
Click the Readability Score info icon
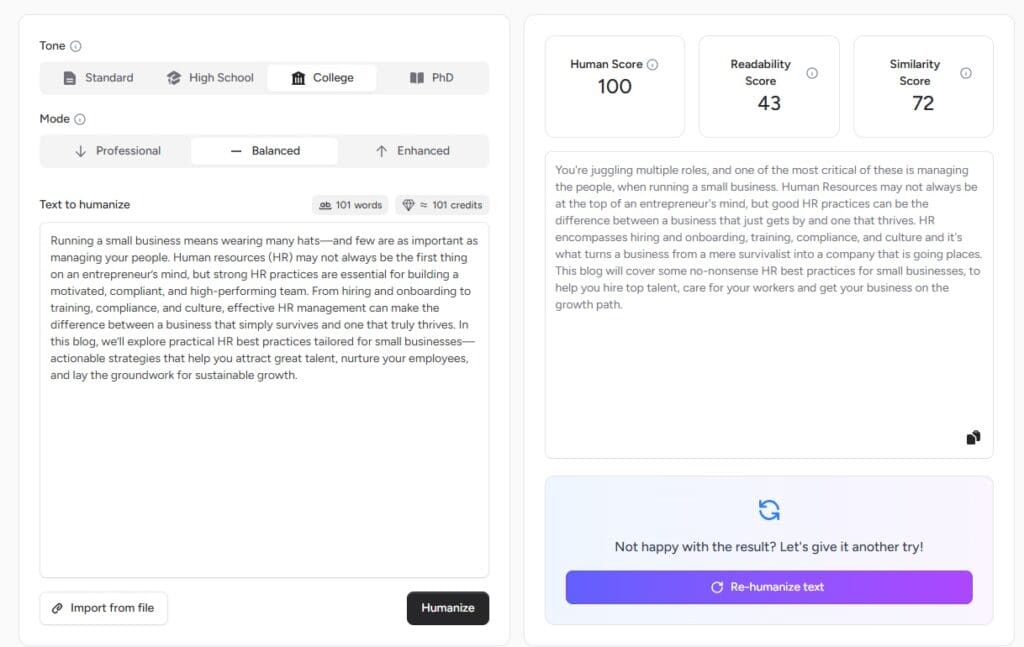pos(810,72)
